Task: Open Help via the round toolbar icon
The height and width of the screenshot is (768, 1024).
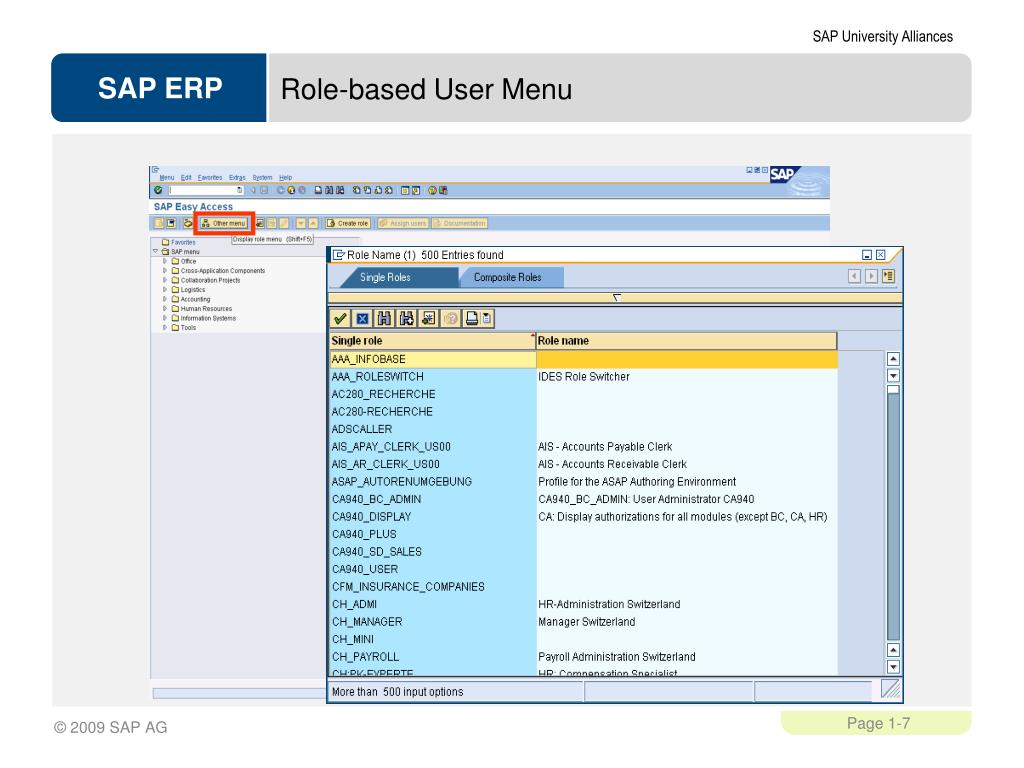Action: point(432,190)
